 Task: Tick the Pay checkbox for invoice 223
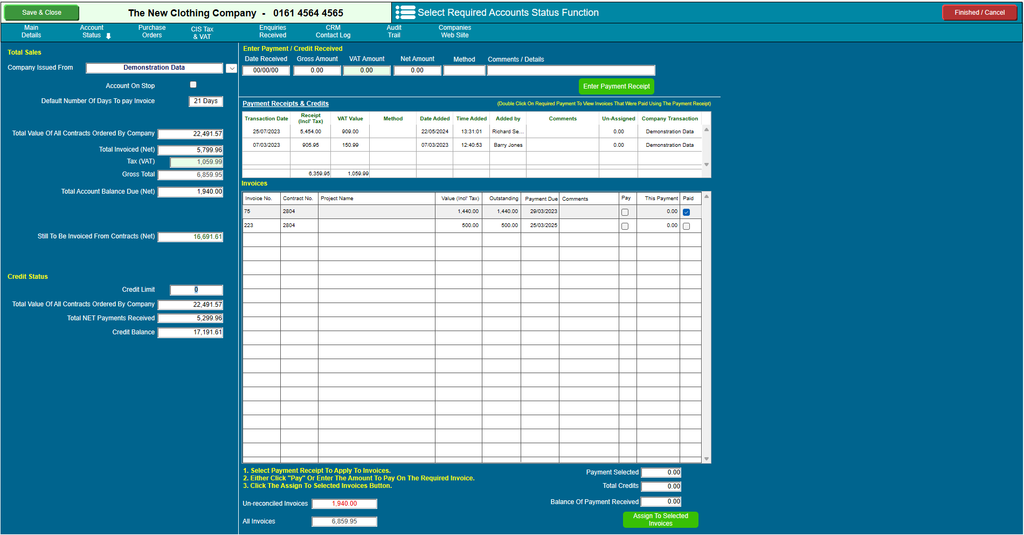[625, 226]
